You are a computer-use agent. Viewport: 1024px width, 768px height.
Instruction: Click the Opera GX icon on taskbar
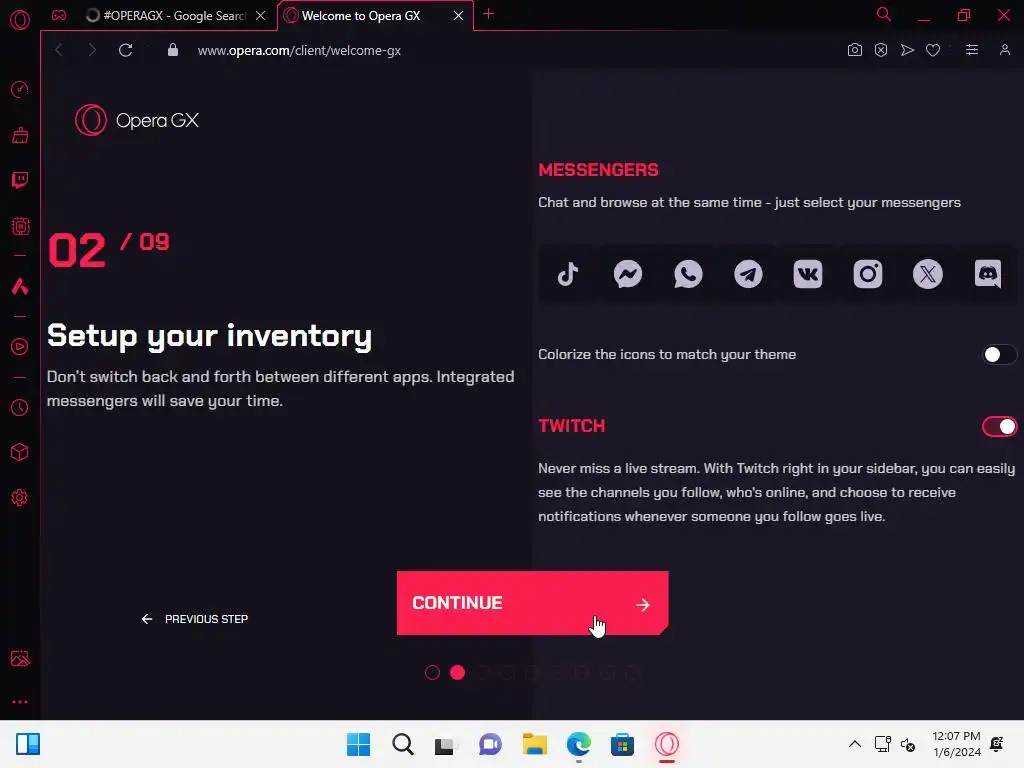point(667,744)
